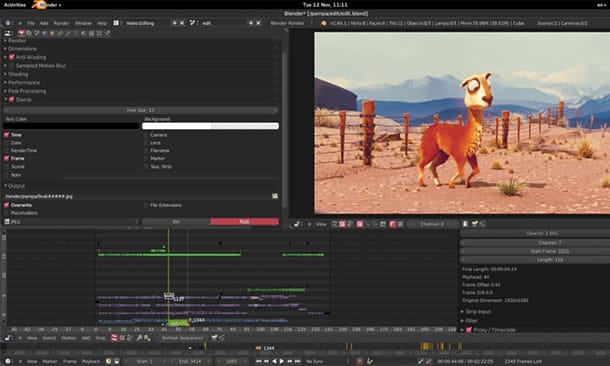Click the preview editor type icon

click(298, 224)
